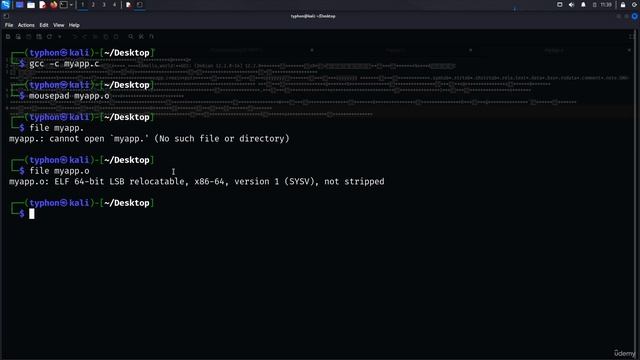Click the lock screen icon
This screenshot has height=360, width=640.
[x=623, y=5]
